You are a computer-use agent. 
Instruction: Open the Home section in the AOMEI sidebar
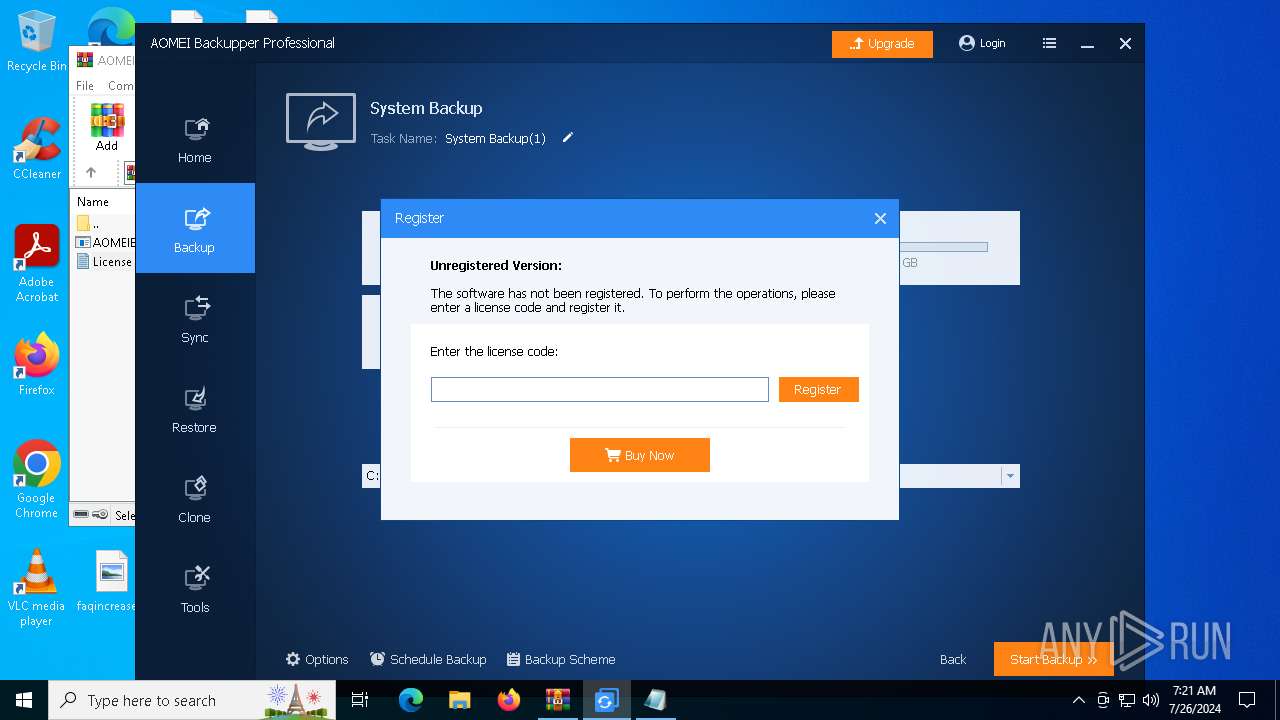194,139
